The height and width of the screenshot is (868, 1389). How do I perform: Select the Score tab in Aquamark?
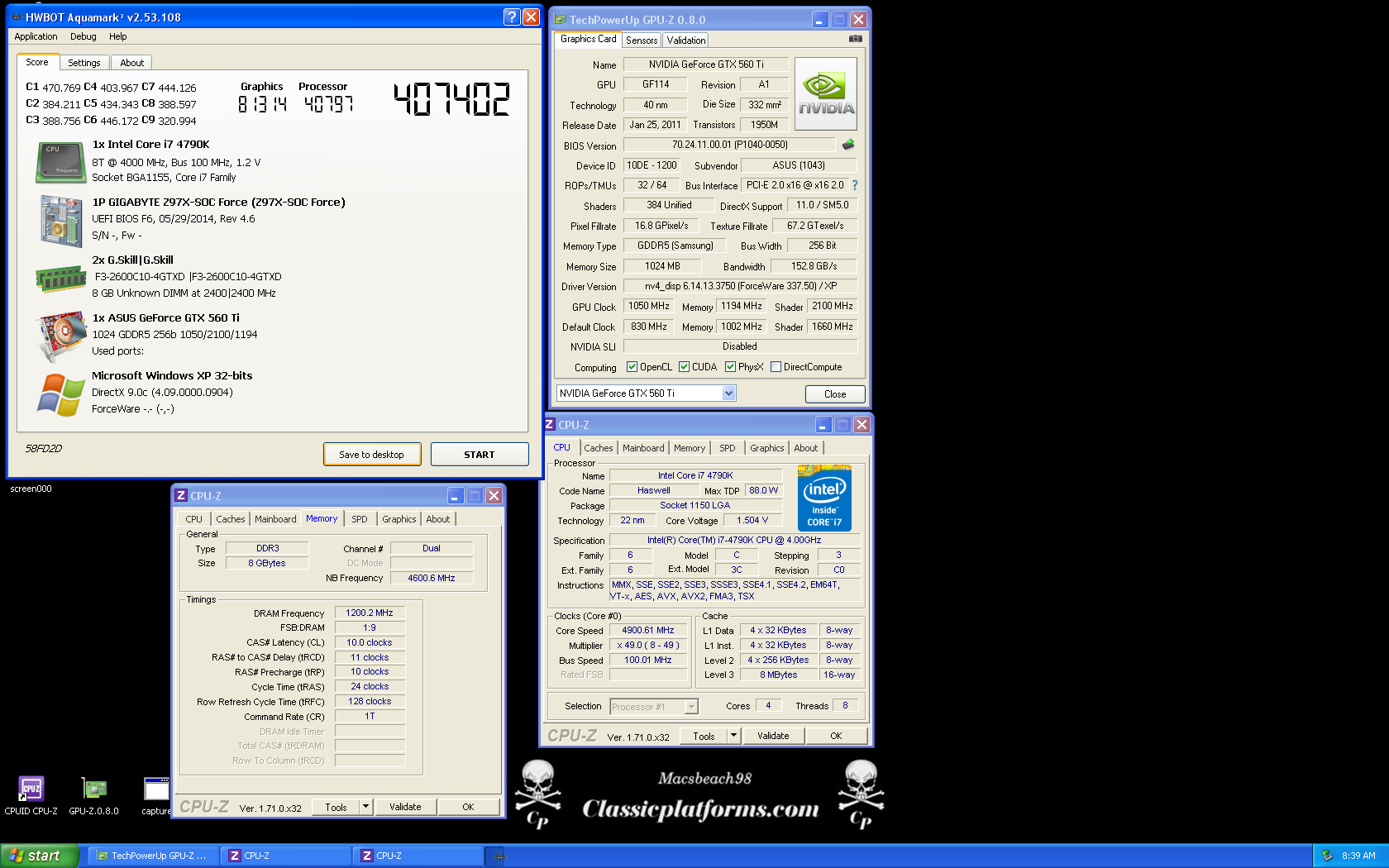coord(37,62)
